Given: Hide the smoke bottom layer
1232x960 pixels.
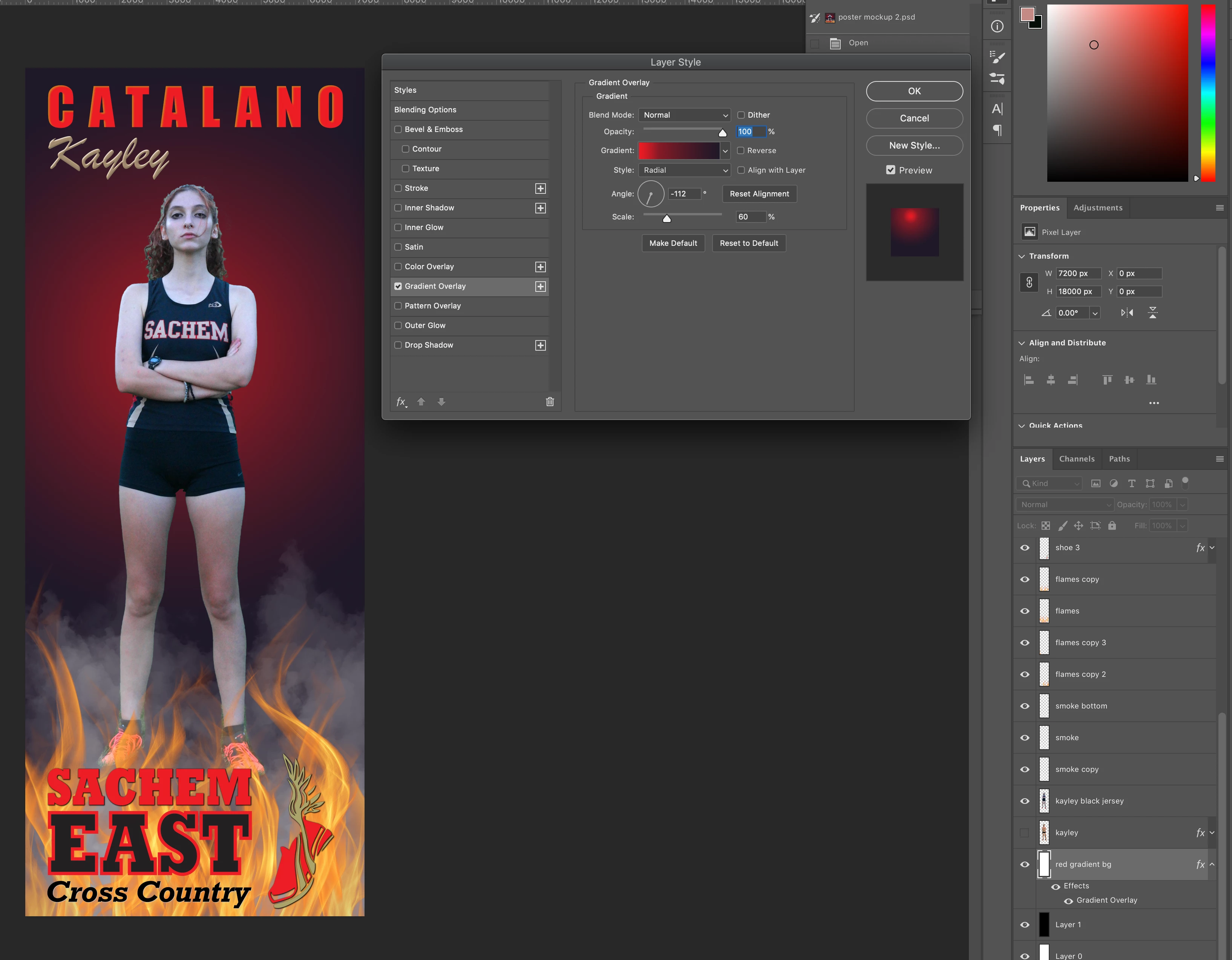Looking at the screenshot, I should pyautogui.click(x=1025, y=706).
